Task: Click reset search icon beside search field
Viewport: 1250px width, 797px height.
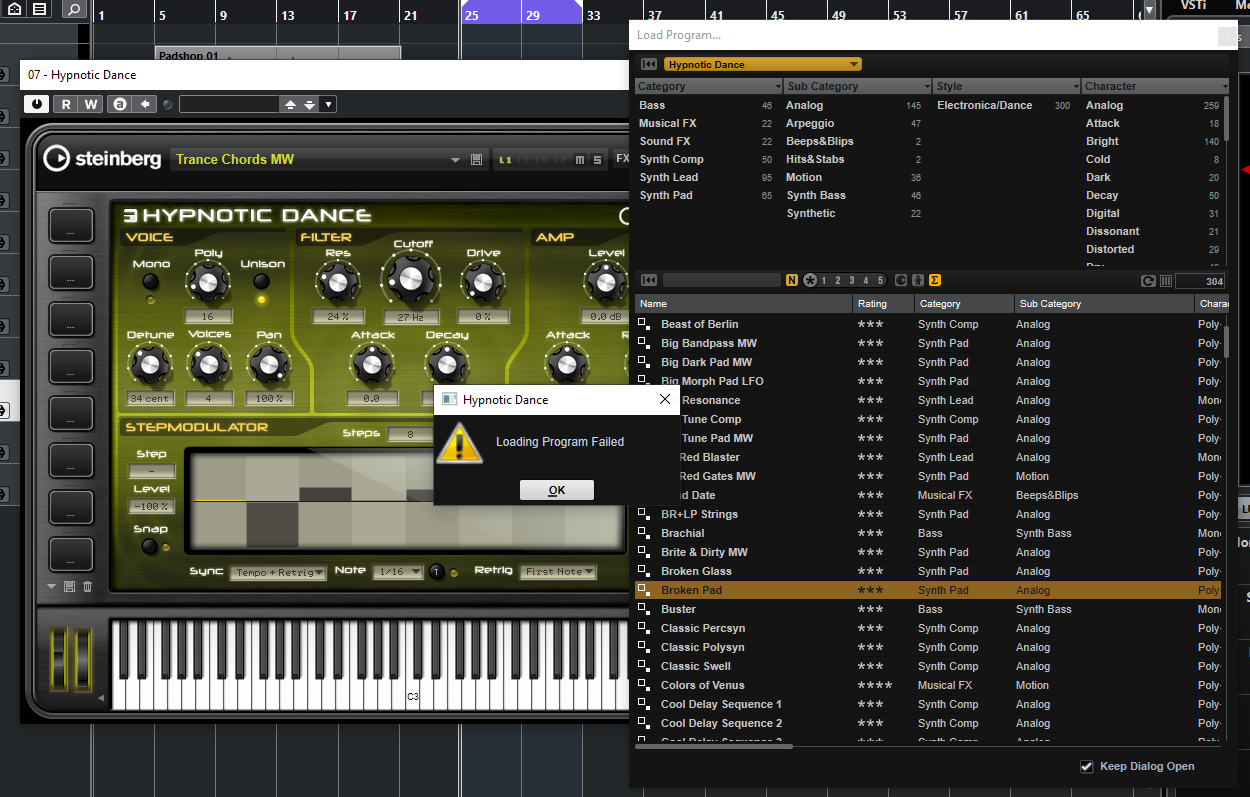Action: pyautogui.click(x=649, y=280)
